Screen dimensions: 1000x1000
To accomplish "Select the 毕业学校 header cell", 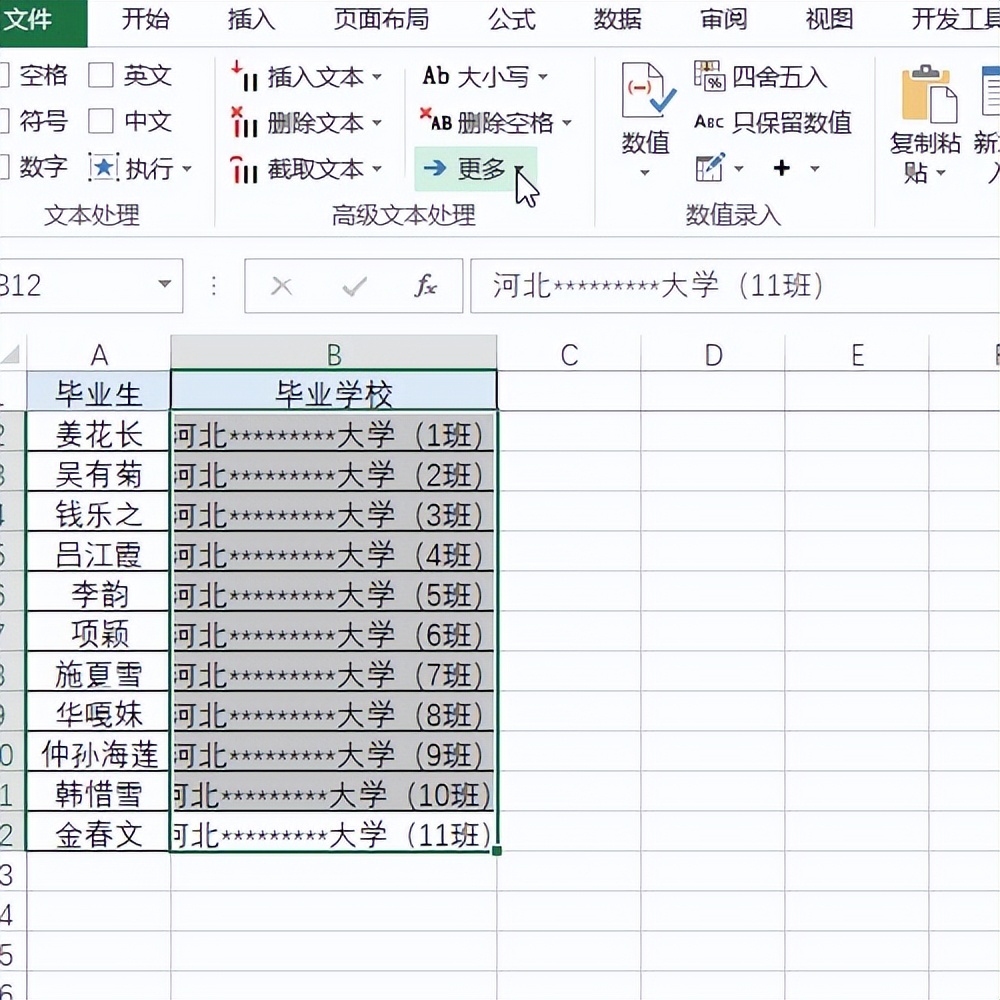I will pos(333,392).
